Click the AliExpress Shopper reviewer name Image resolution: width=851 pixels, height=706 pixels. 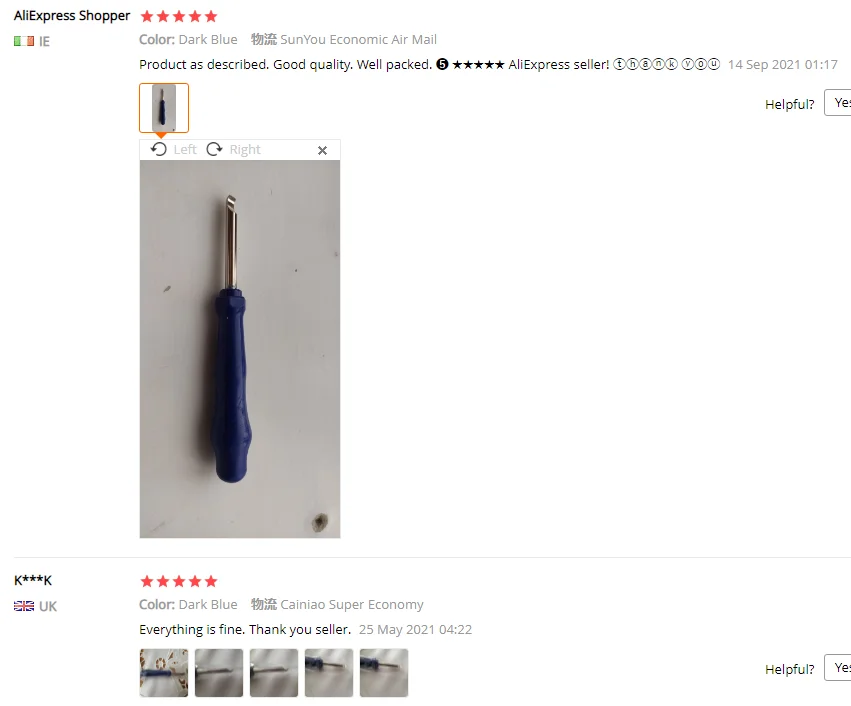[72, 16]
